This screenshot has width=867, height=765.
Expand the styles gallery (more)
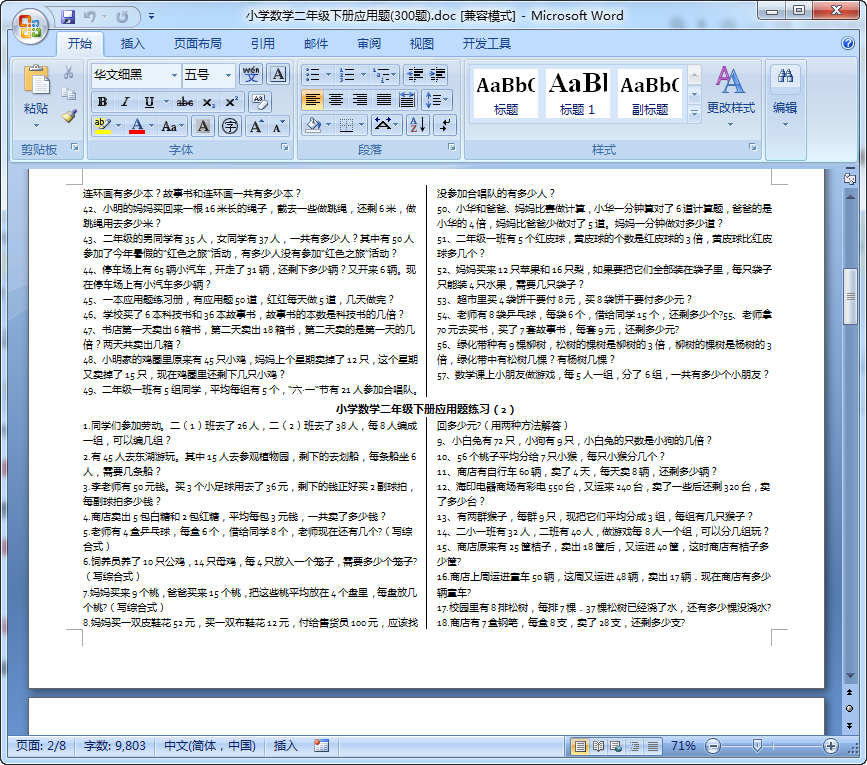click(x=694, y=113)
